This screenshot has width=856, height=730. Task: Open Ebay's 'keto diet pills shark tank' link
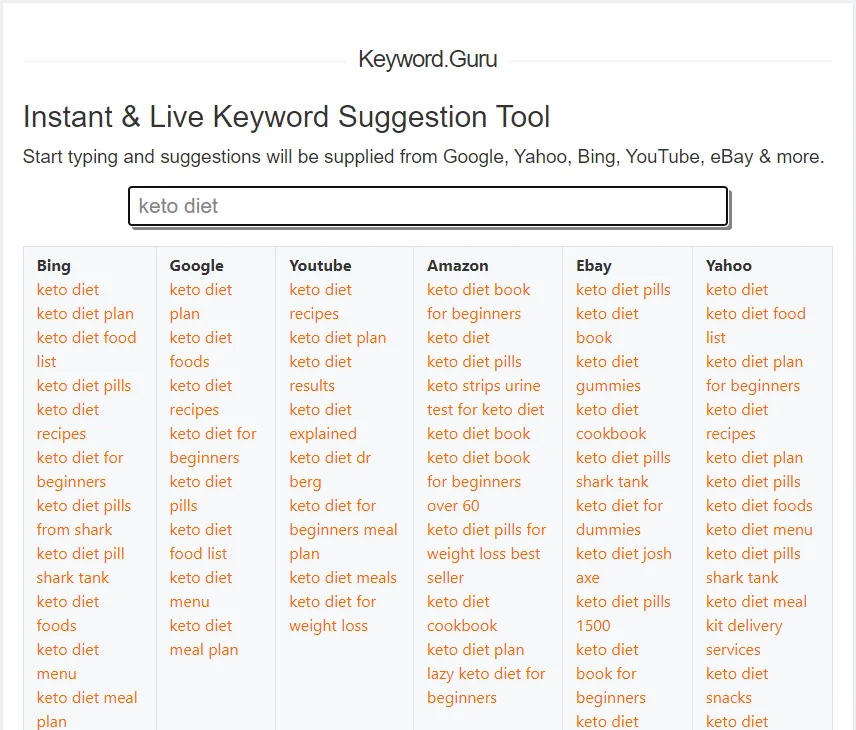pos(623,470)
